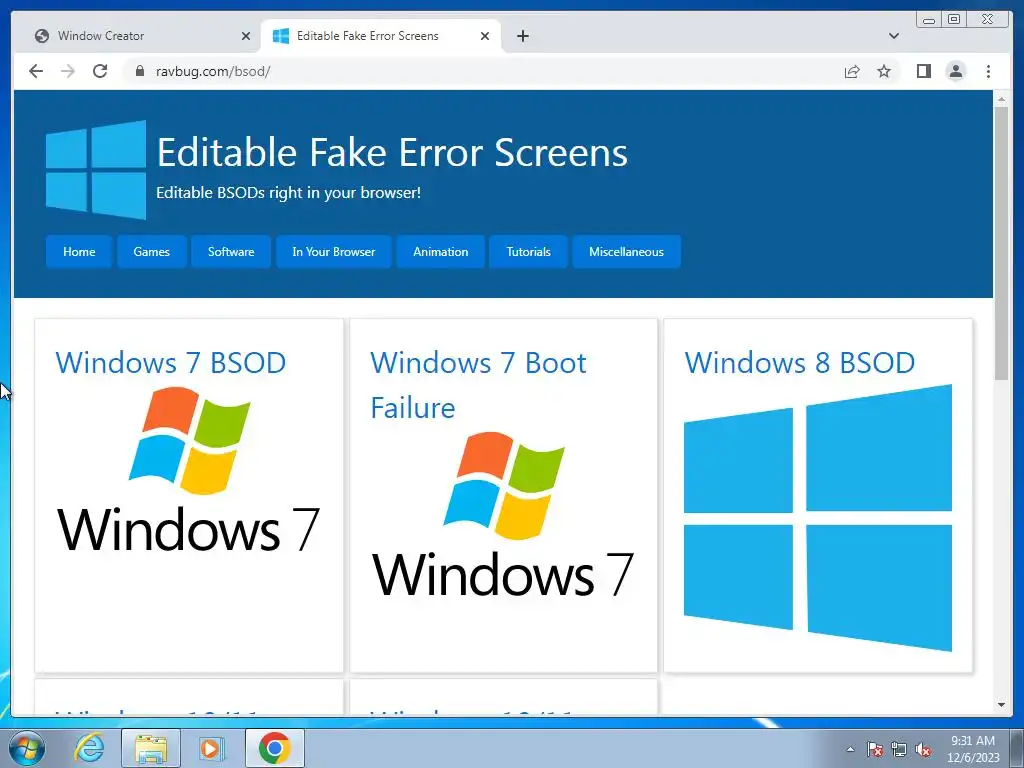This screenshot has width=1024, height=768.
Task: Click the page scrollbar up arrow
Action: tap(1001, 100)
